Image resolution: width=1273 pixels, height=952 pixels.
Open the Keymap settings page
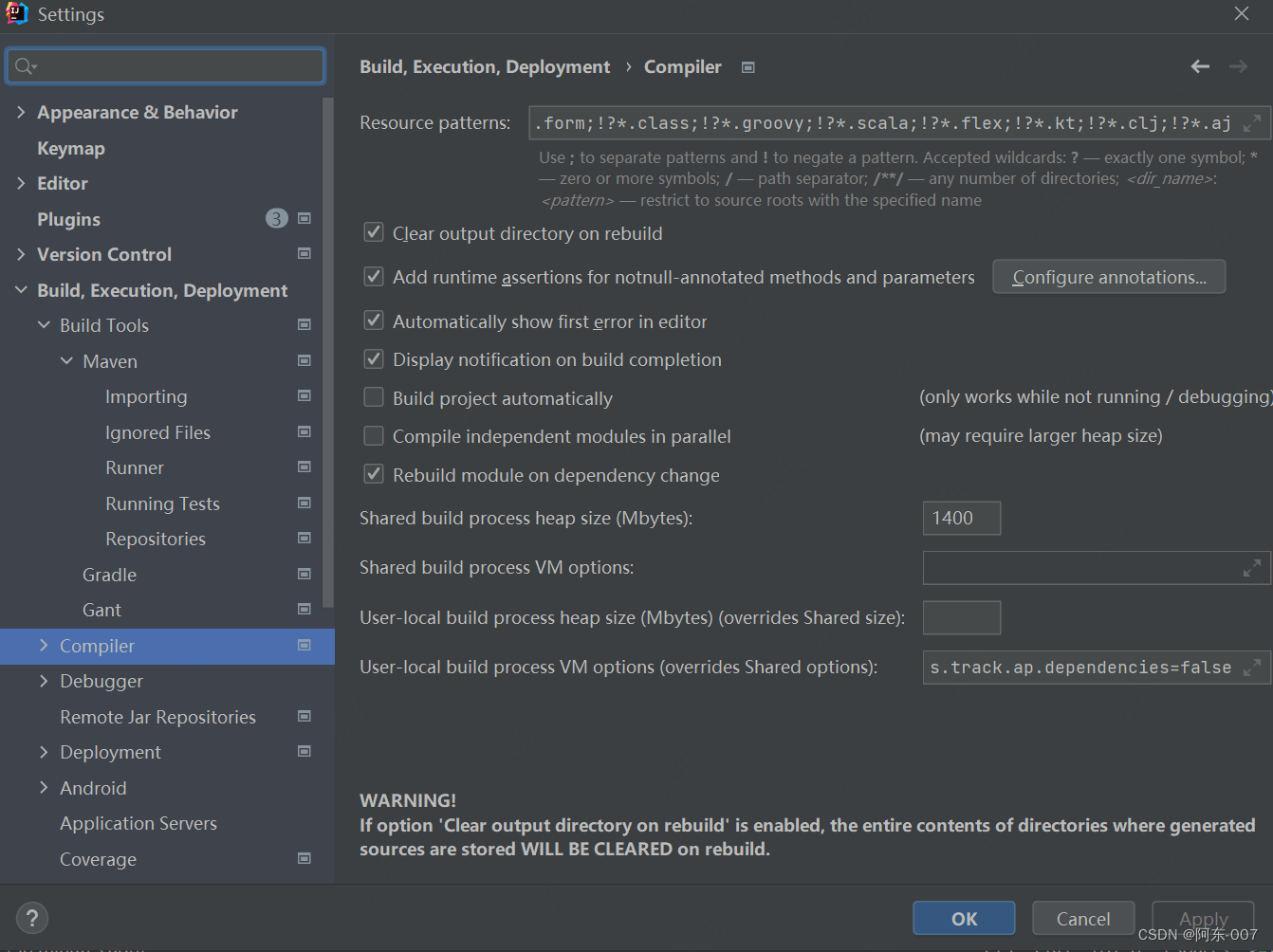pyautogui.click(x=71, y=148)
